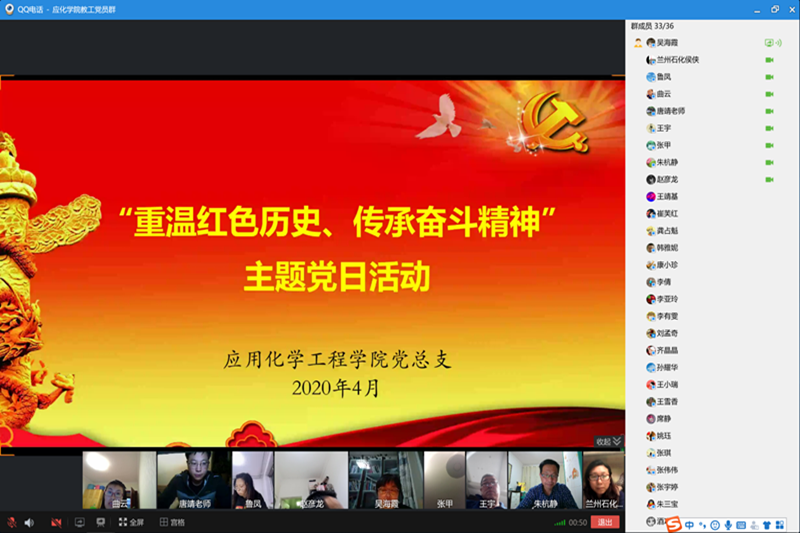Open 朱杭静's video thumbnail
The width and height of the screenshot is (800, 533).
coord(545,480)
